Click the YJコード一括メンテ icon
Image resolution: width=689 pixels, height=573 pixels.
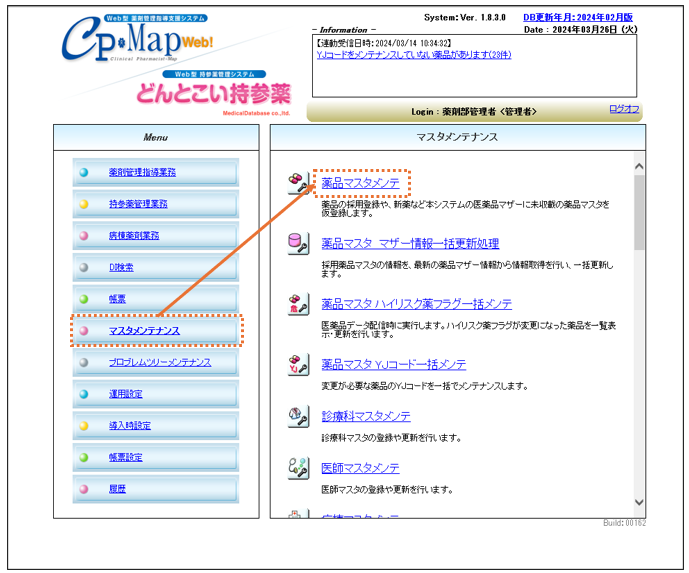[x=298, y=364]
